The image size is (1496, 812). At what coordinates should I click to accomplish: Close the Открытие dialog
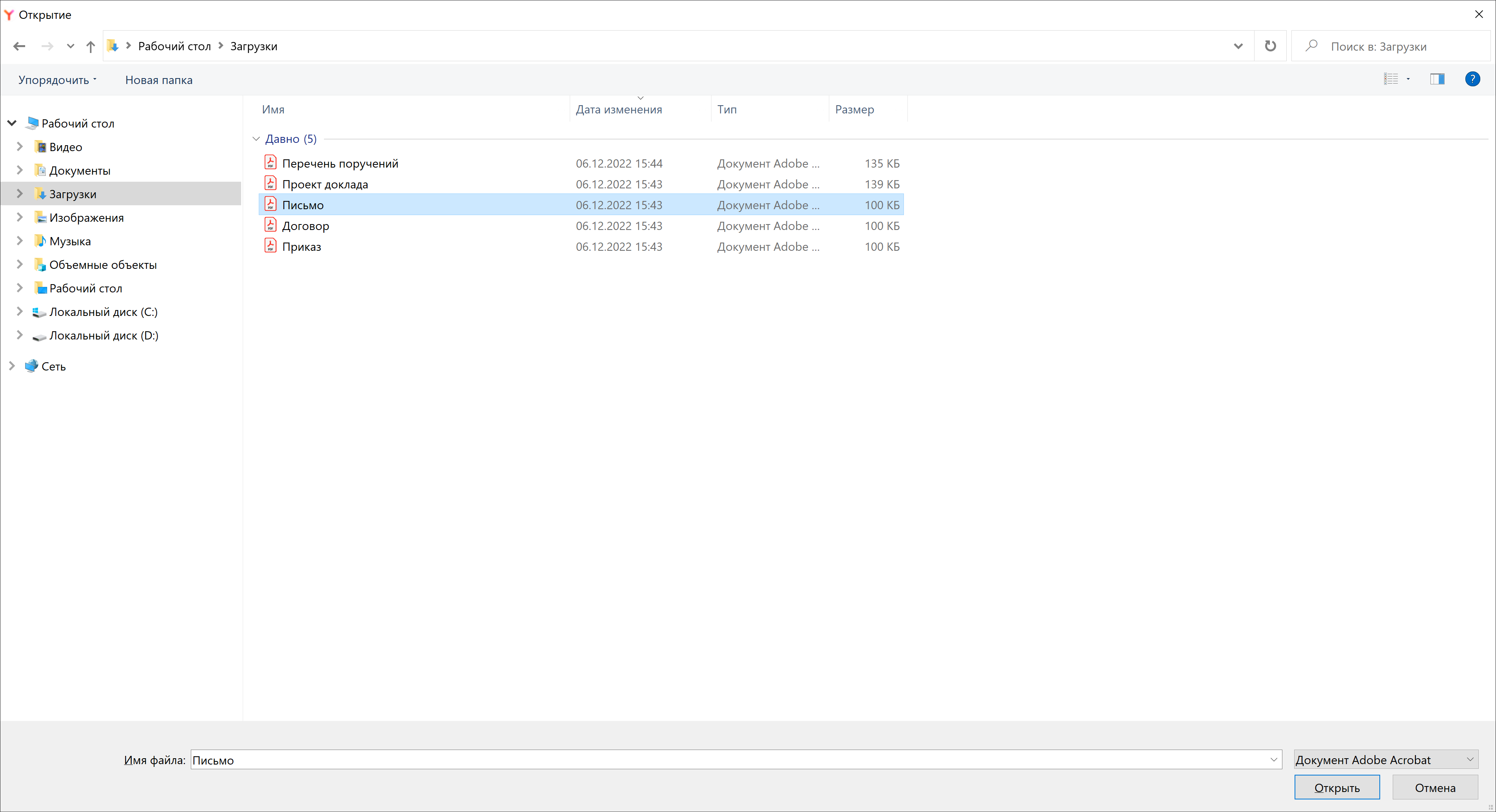click(x=1479, y=14)
